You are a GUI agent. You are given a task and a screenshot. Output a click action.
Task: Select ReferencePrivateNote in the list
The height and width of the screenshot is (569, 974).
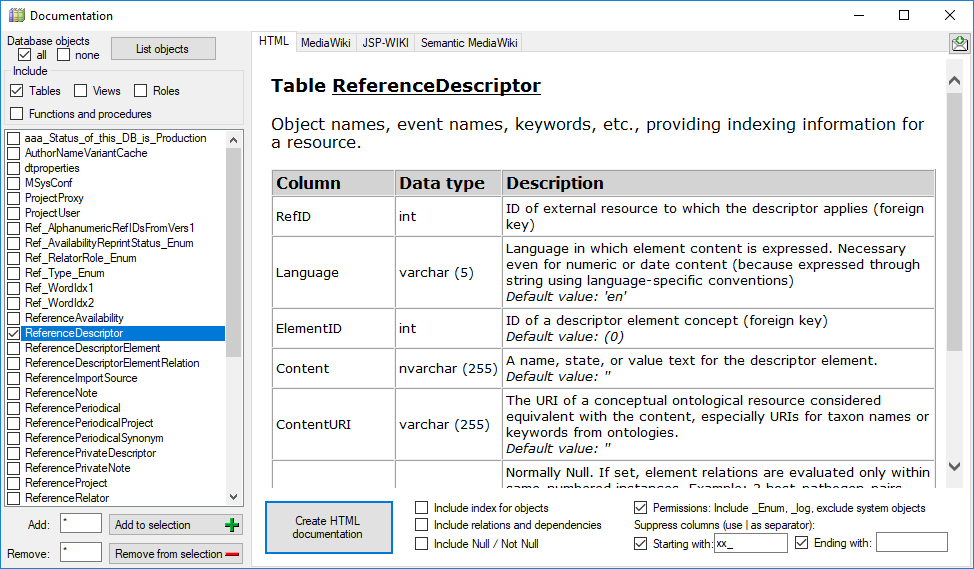pos(78,468)
